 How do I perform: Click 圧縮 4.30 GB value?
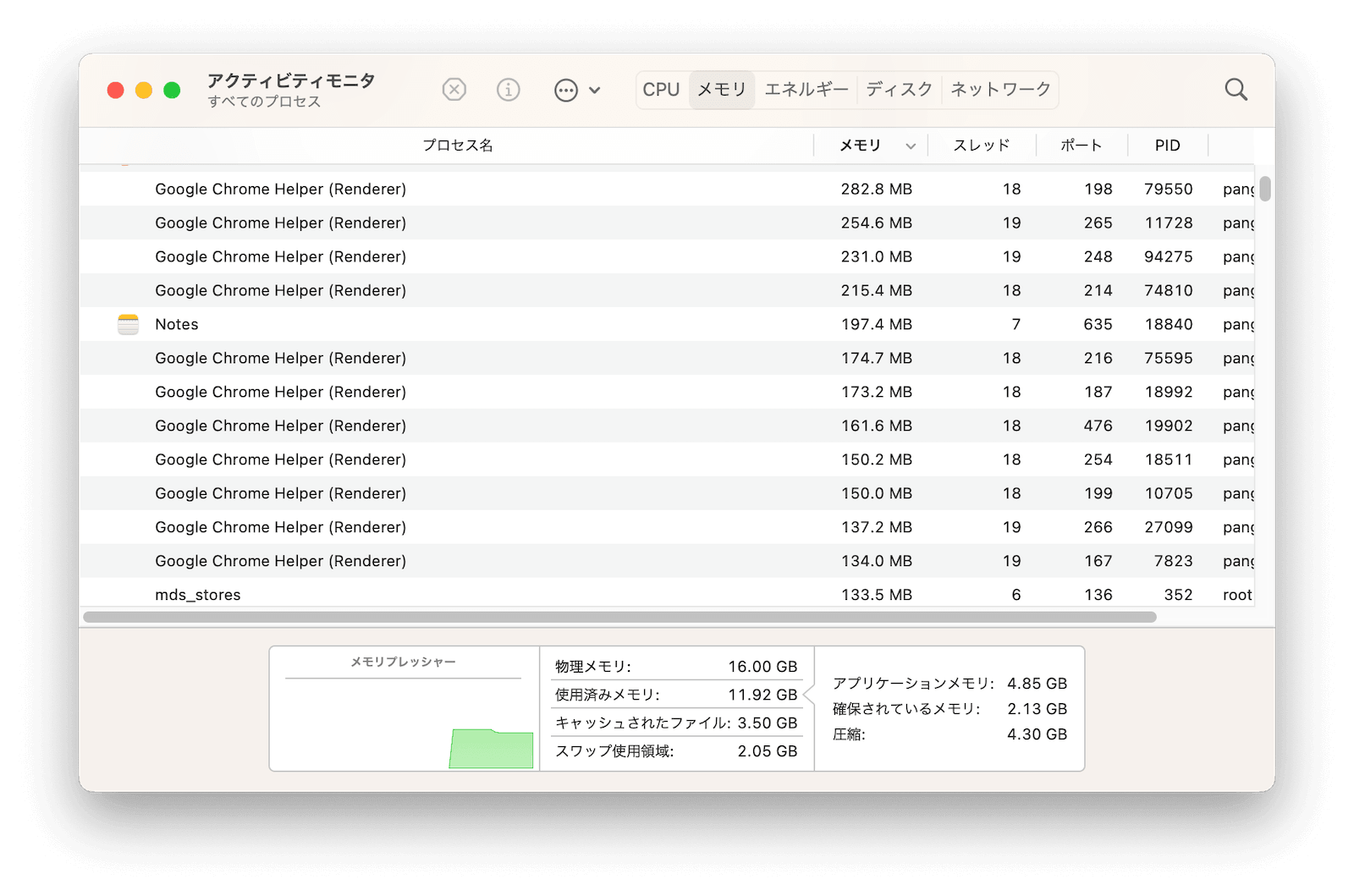click(x=1037, y=734)
